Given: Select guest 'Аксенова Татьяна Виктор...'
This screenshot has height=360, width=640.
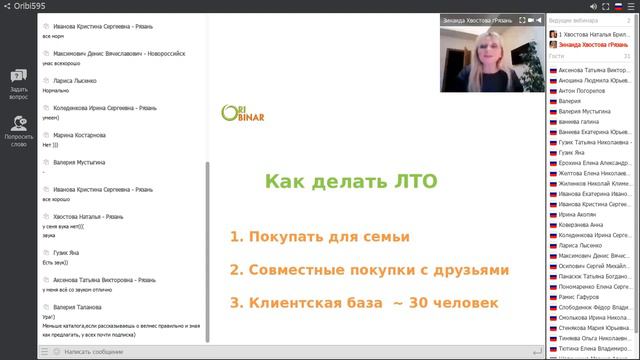Looking at the screenshot, I should coord(590,70).
